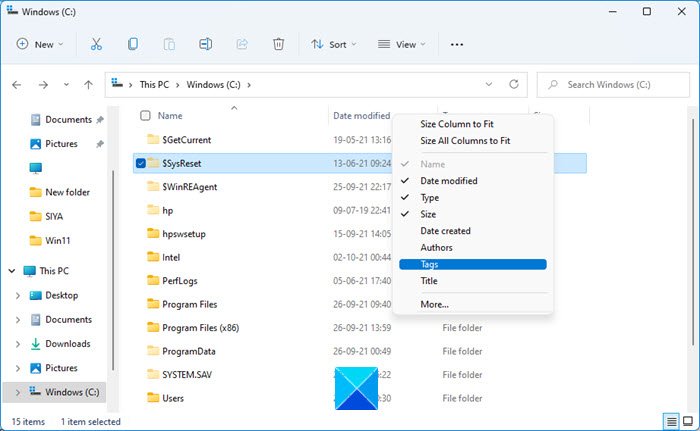Click the Share icon in toolbar
Screen dimensions: 700x431
coord(242,44)
